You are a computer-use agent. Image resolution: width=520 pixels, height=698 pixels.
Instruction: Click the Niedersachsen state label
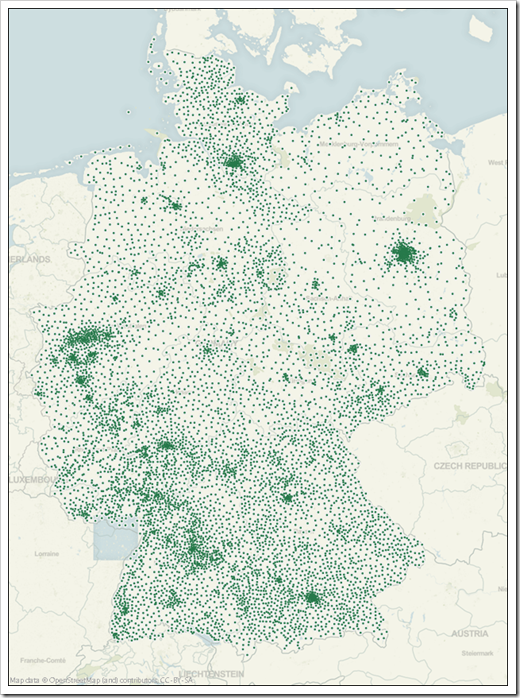202,229
